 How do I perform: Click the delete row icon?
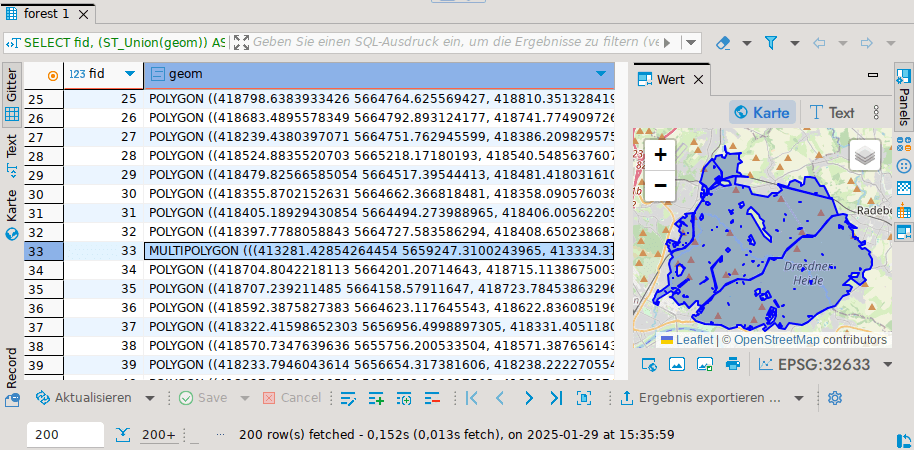tap(432, 399)
